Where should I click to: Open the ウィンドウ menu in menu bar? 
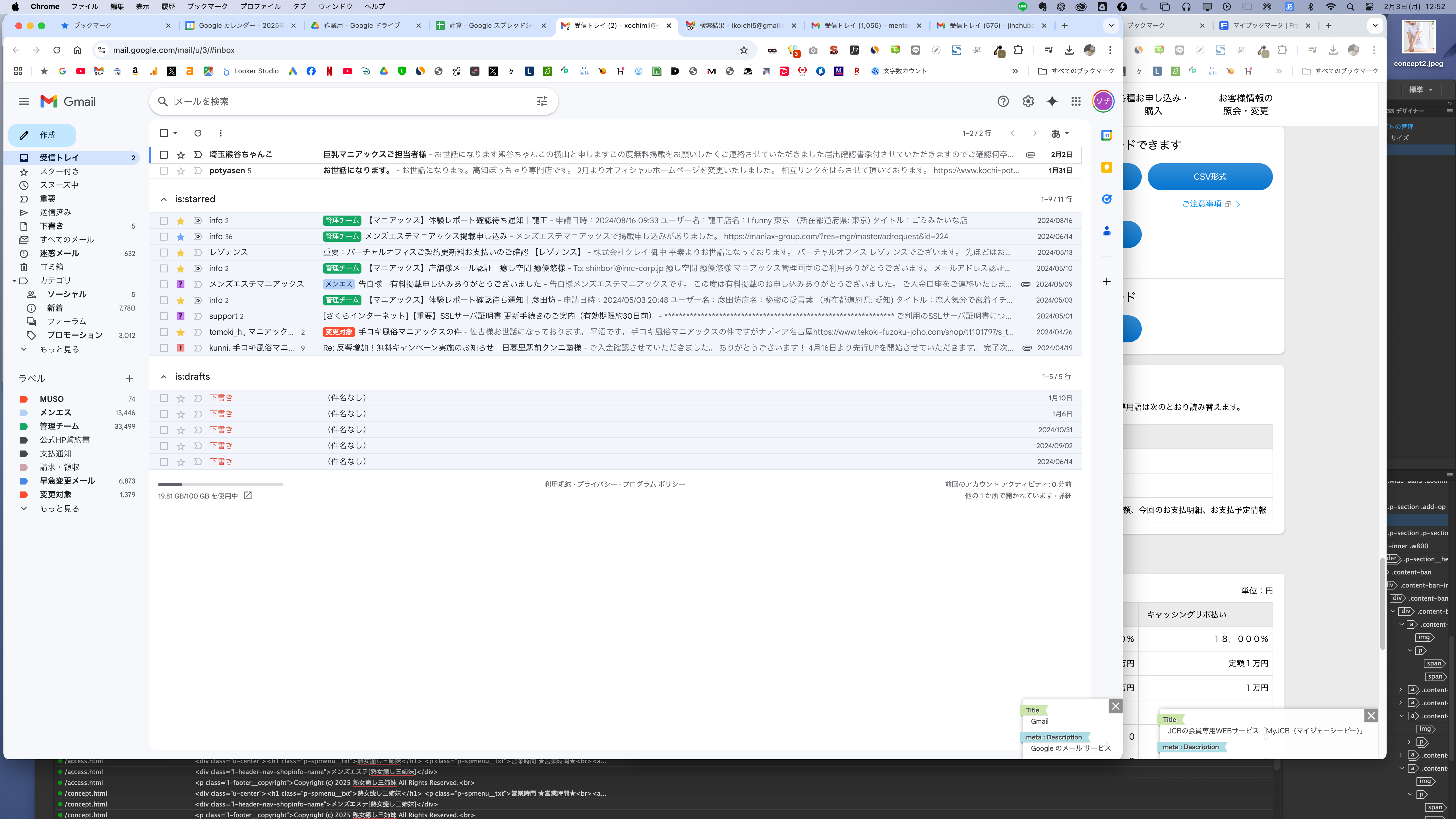pyautogui.click(x=335, y=6)
